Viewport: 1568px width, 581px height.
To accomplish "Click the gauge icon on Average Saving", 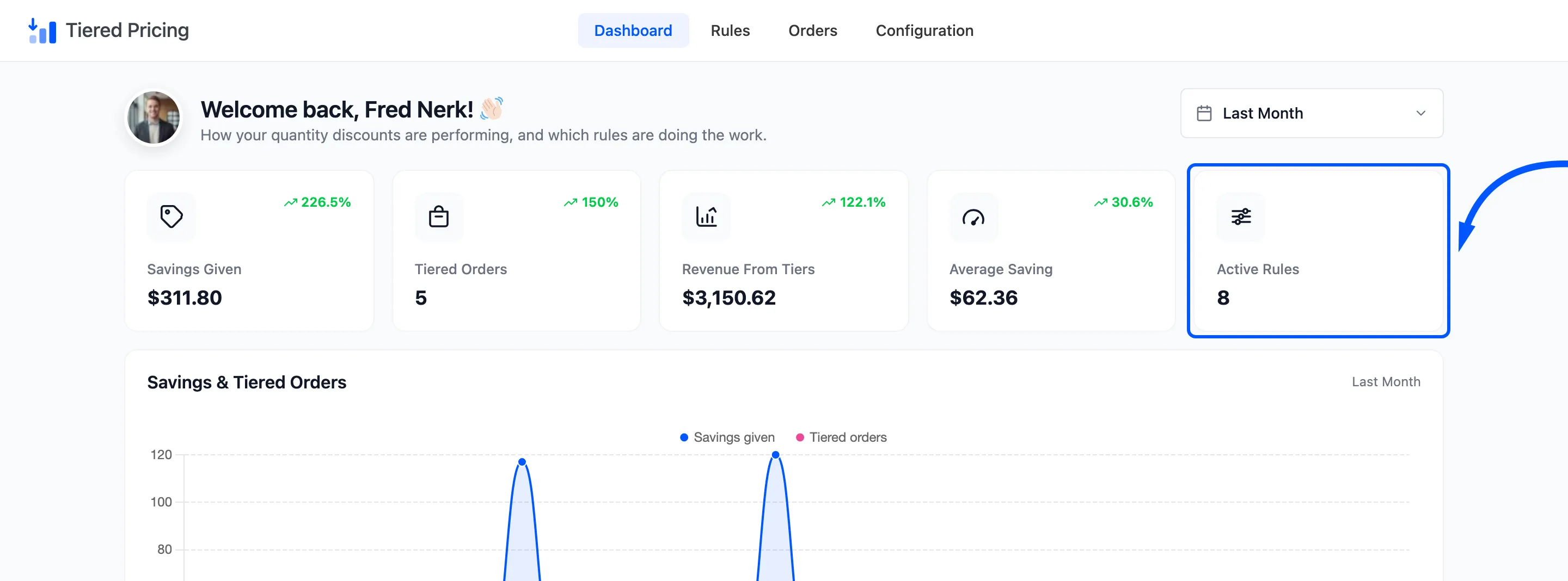I will [x=973, y=217].
